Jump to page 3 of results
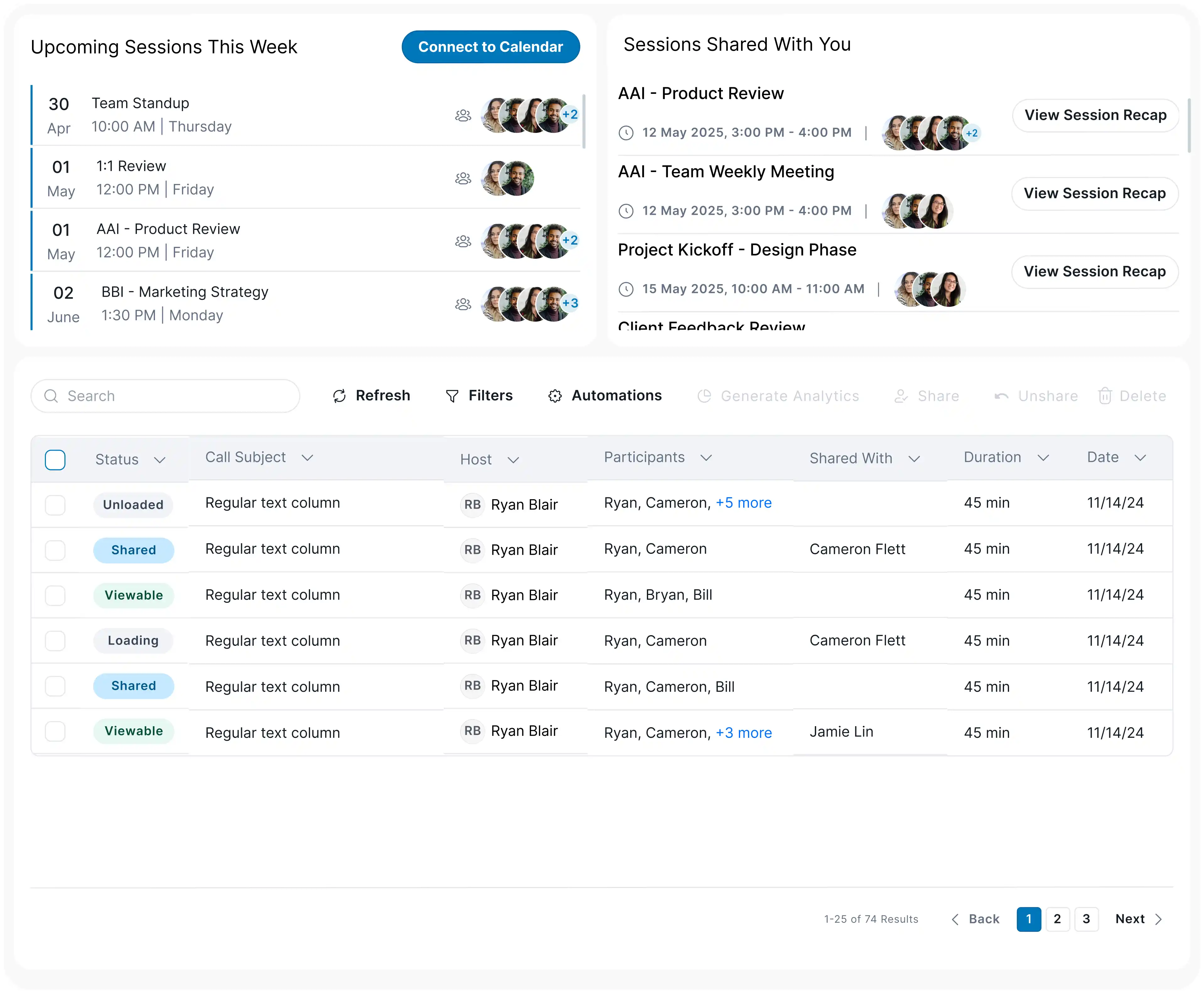1204x994 pixels. [x=1086, y=919]
